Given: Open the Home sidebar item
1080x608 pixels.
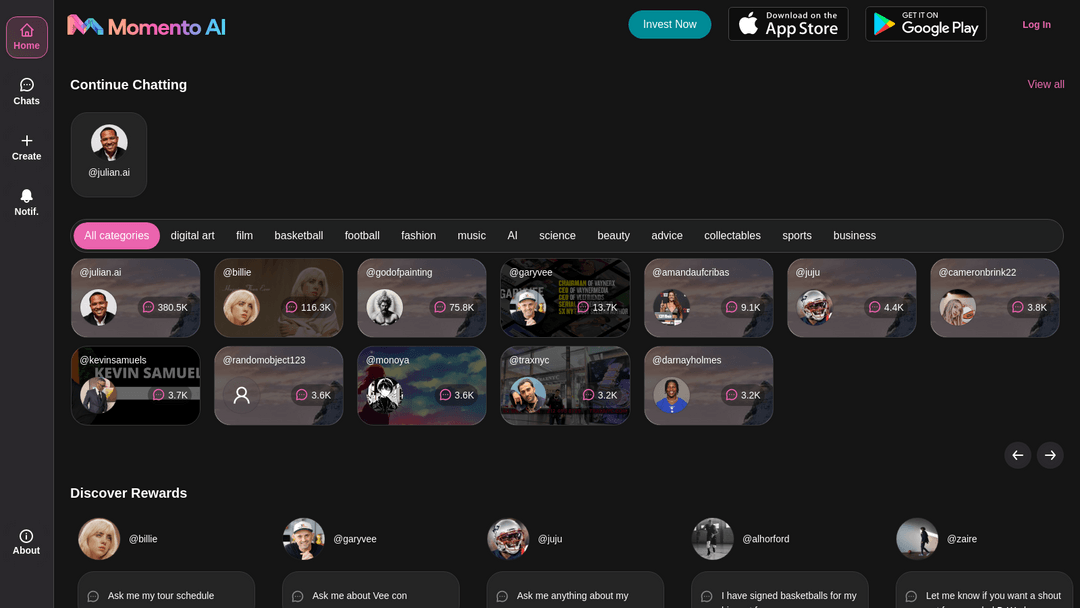Looking at the screenshot, I should point(26,37).
